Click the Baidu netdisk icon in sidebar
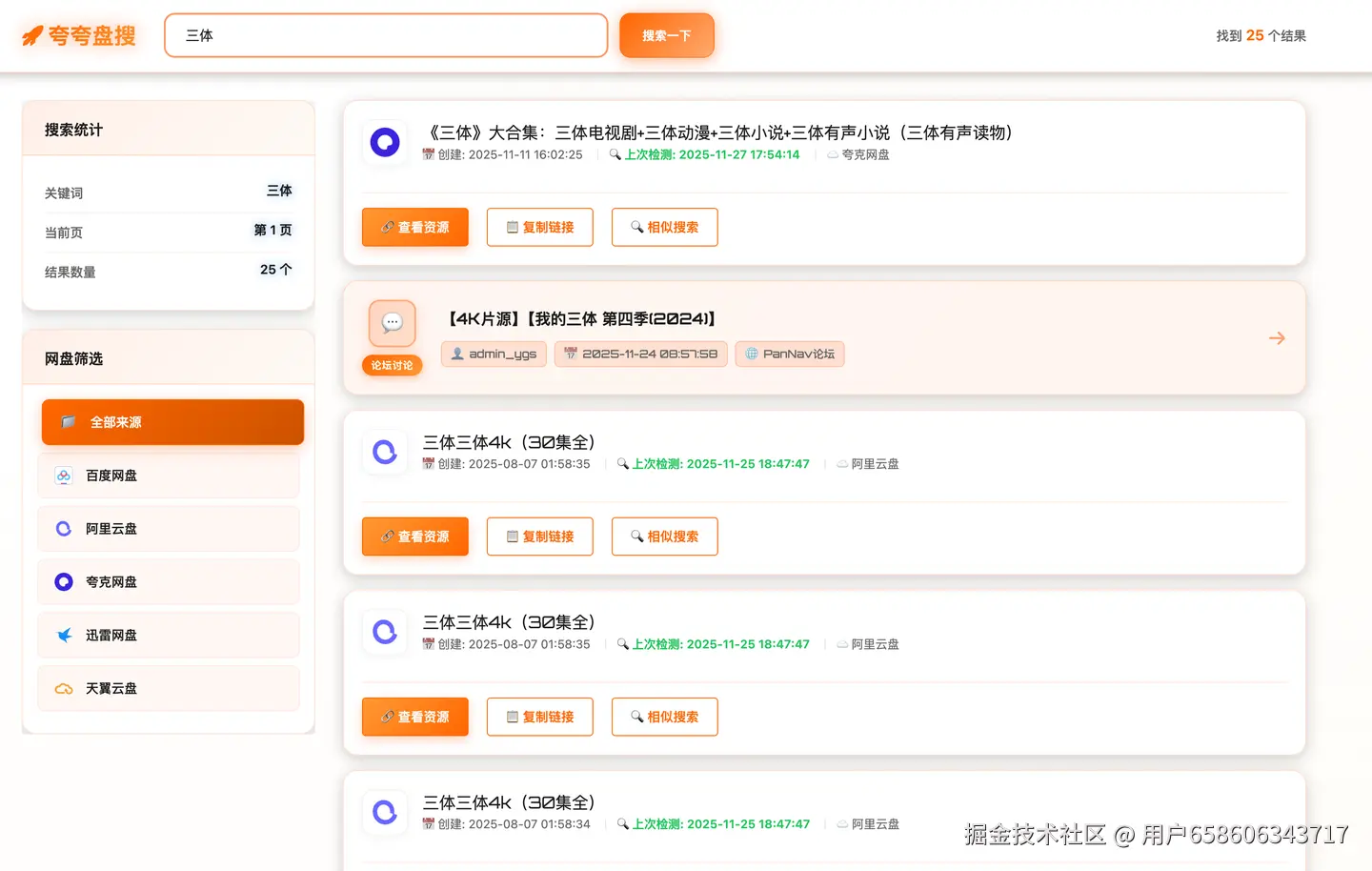The width and height of the screenshot is (1372, 871). click(x=63, y=475)
